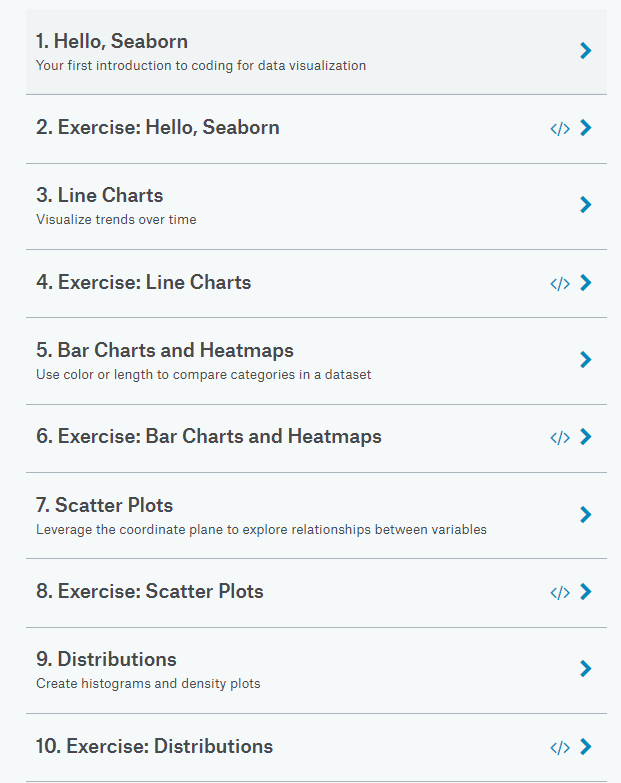
Task: Click code icon beside Exercise: Line Charts
Action: click(560, 283)
